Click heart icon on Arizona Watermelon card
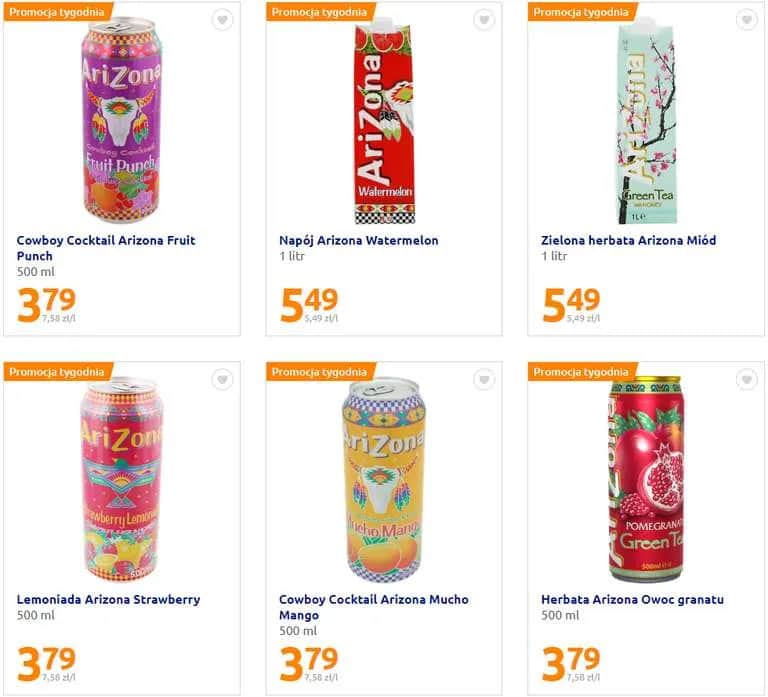Screen dimensions: 768x697 coord(484,20)
